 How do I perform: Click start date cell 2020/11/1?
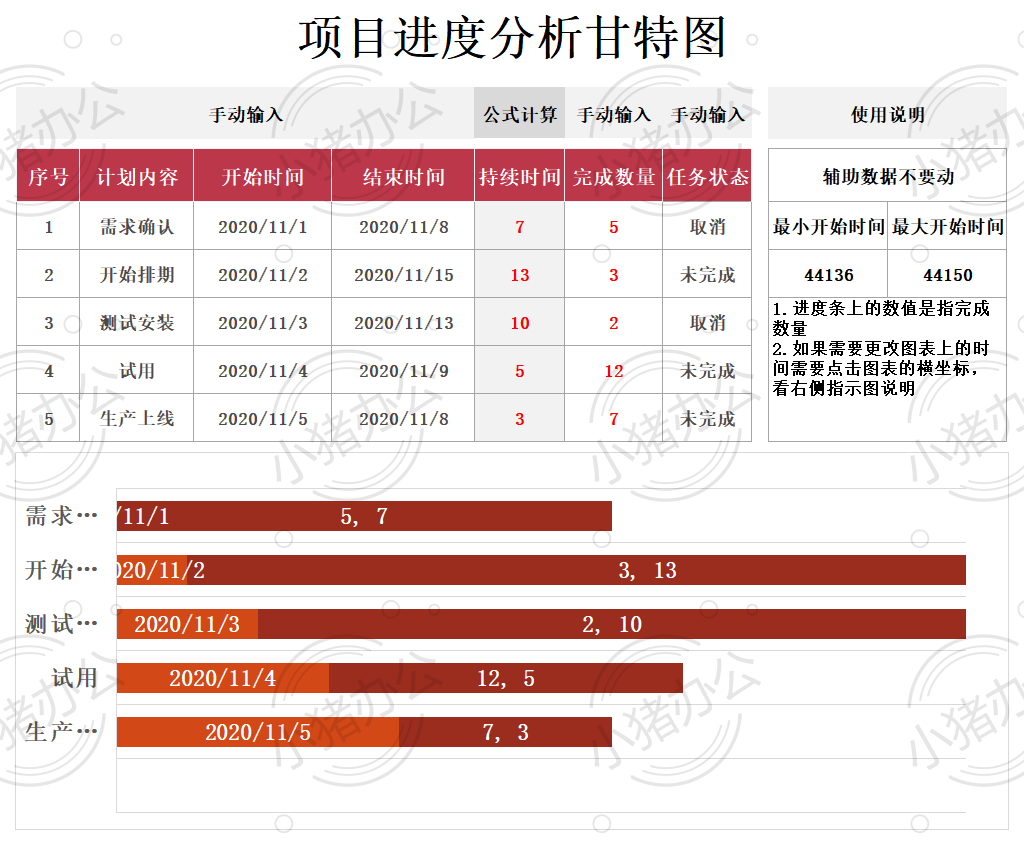coord(263,226)
